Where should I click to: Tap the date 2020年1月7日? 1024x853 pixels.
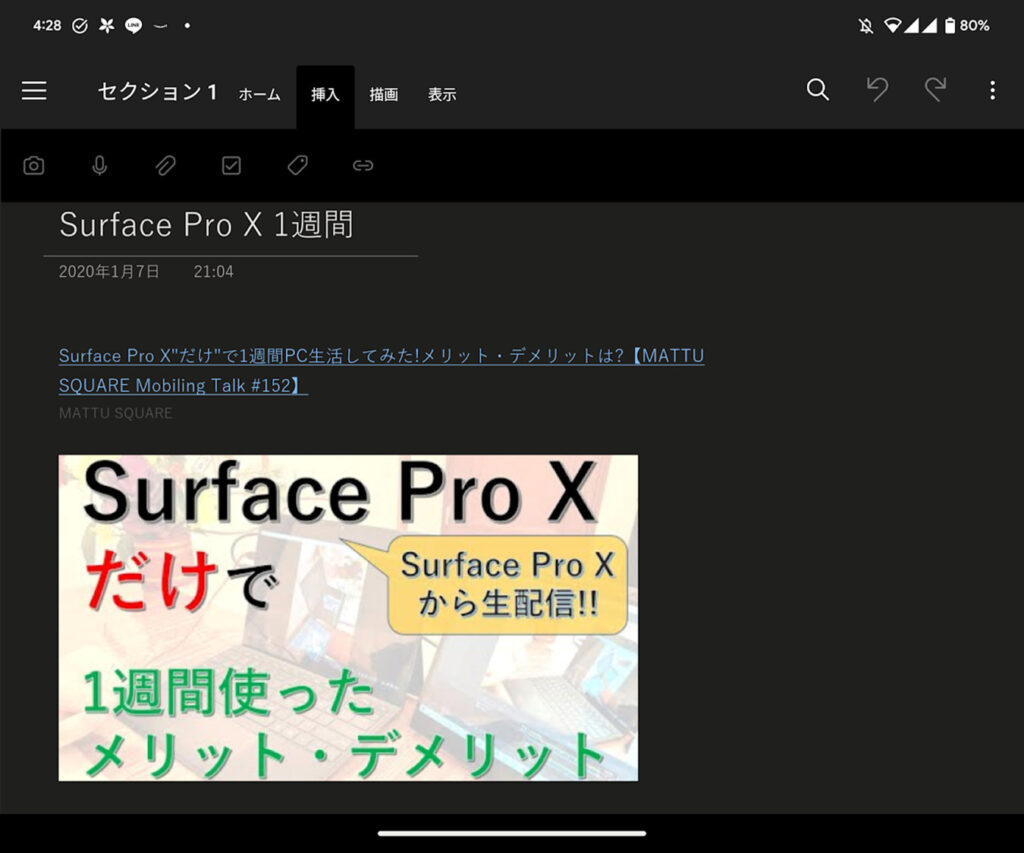[x=109, y=272]
